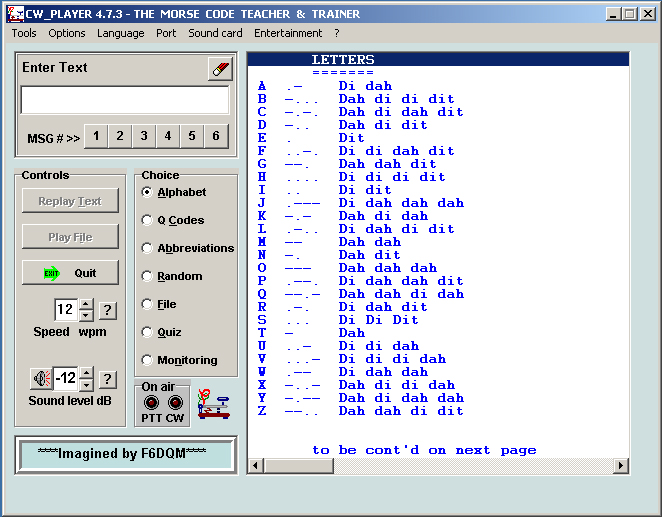
Task: Click the Enter Text input field
Action: tap(125, 101)
